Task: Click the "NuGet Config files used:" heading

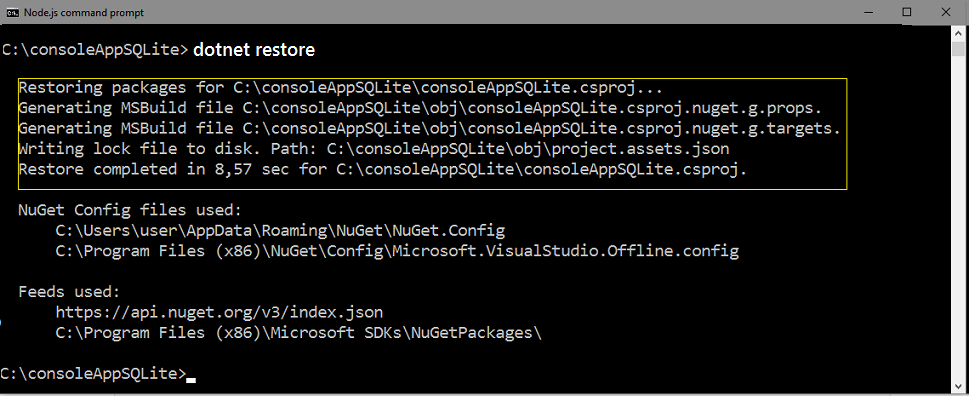Action: point(130,210)
